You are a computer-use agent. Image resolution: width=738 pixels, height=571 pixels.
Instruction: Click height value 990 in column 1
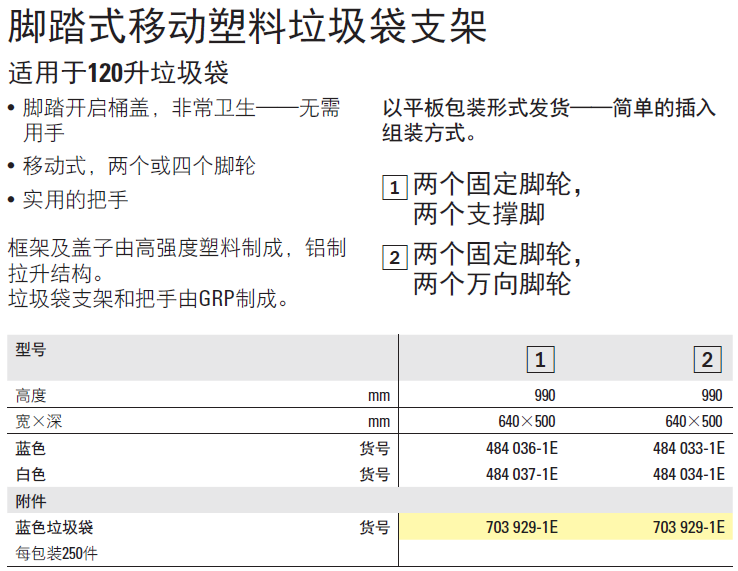click(x=545, y=395)
